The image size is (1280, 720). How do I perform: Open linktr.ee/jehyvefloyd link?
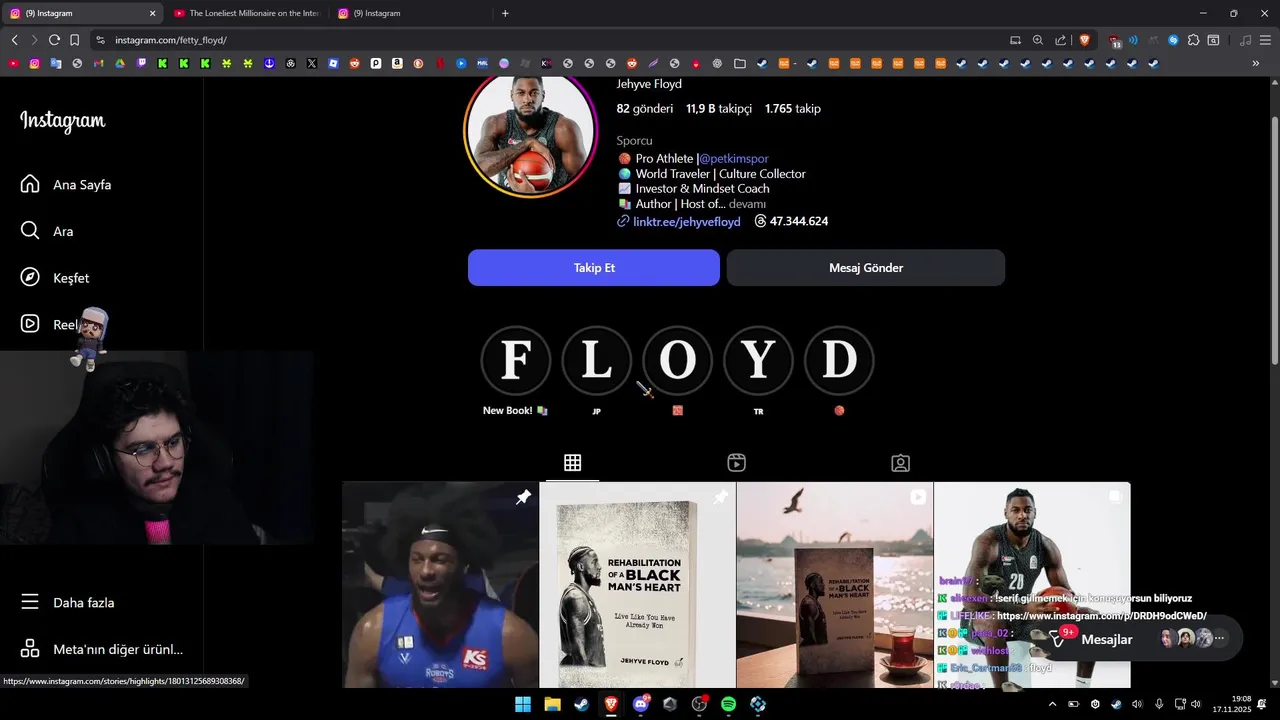click(686, 221)
